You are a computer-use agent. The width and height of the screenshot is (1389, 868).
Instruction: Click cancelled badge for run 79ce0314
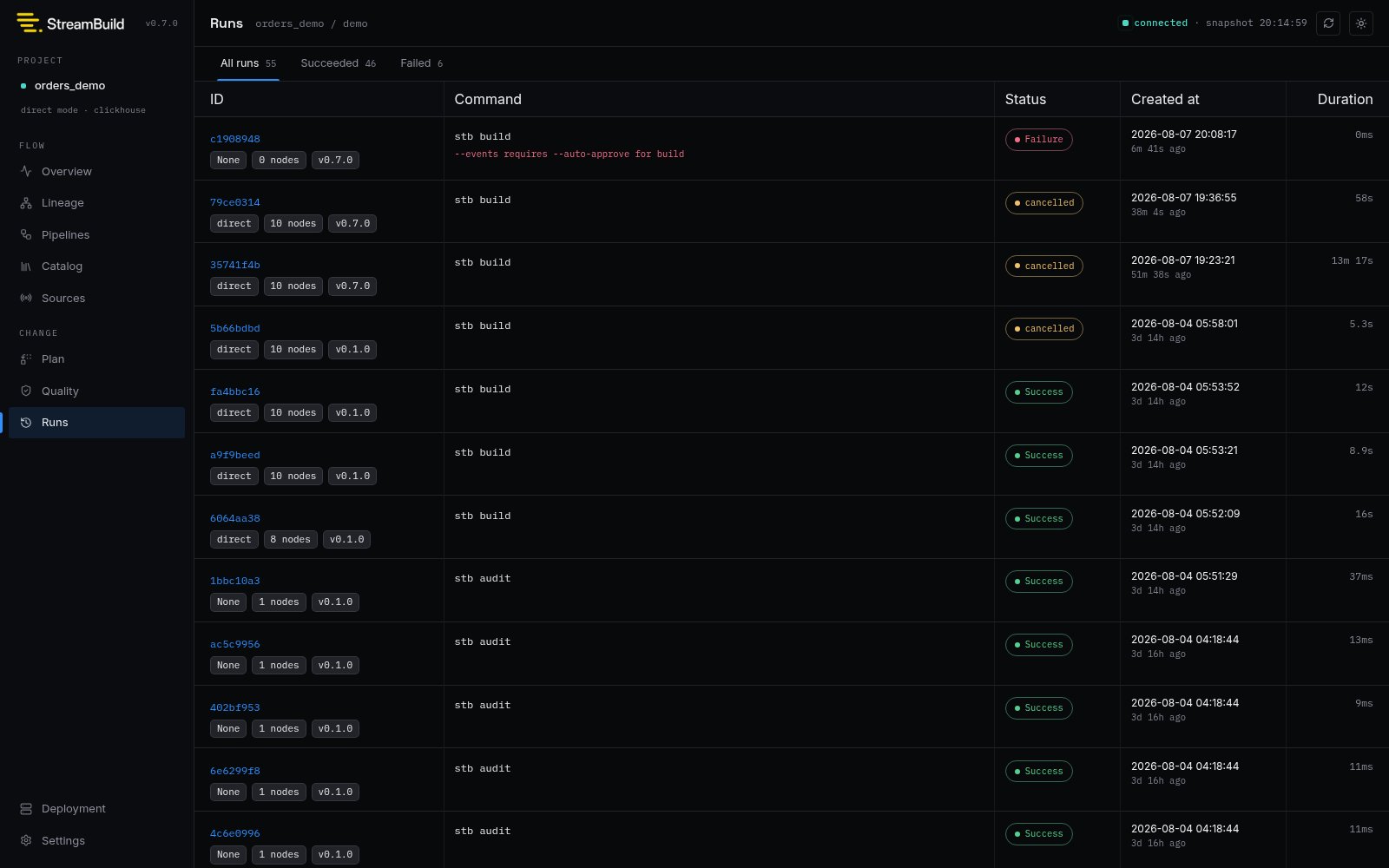(1043, 203)
